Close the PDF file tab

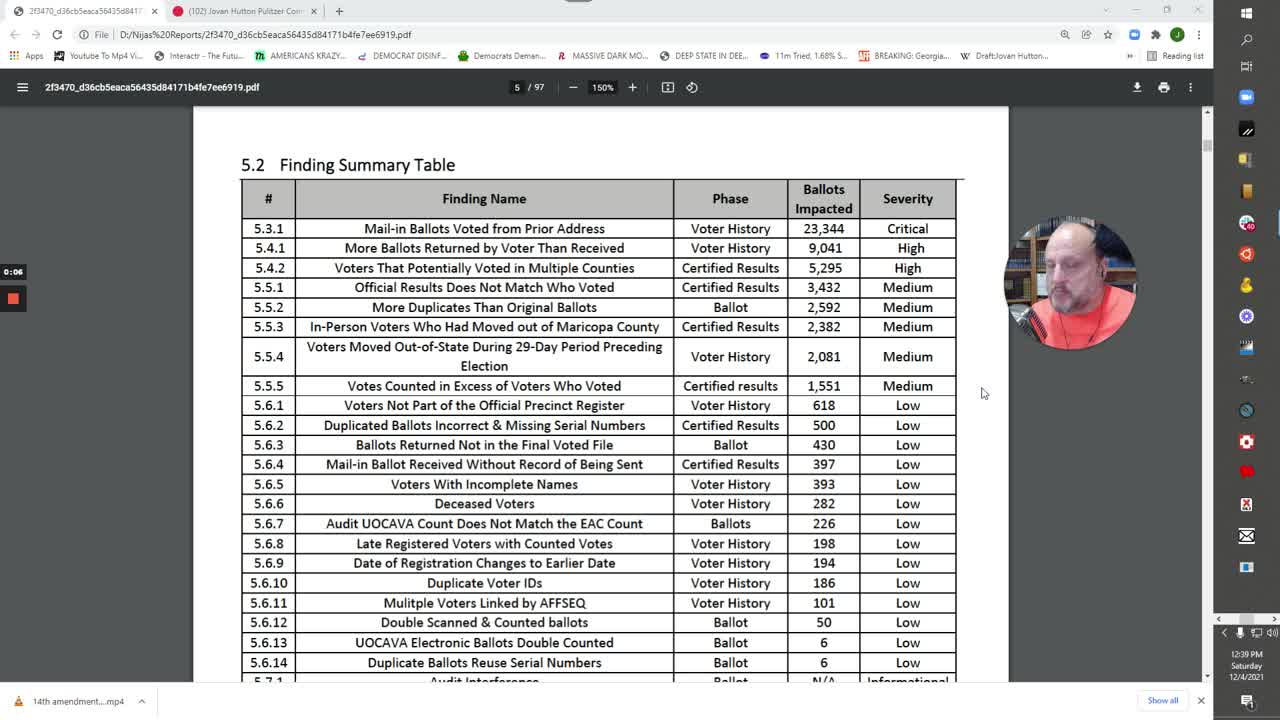coord(154,11)
